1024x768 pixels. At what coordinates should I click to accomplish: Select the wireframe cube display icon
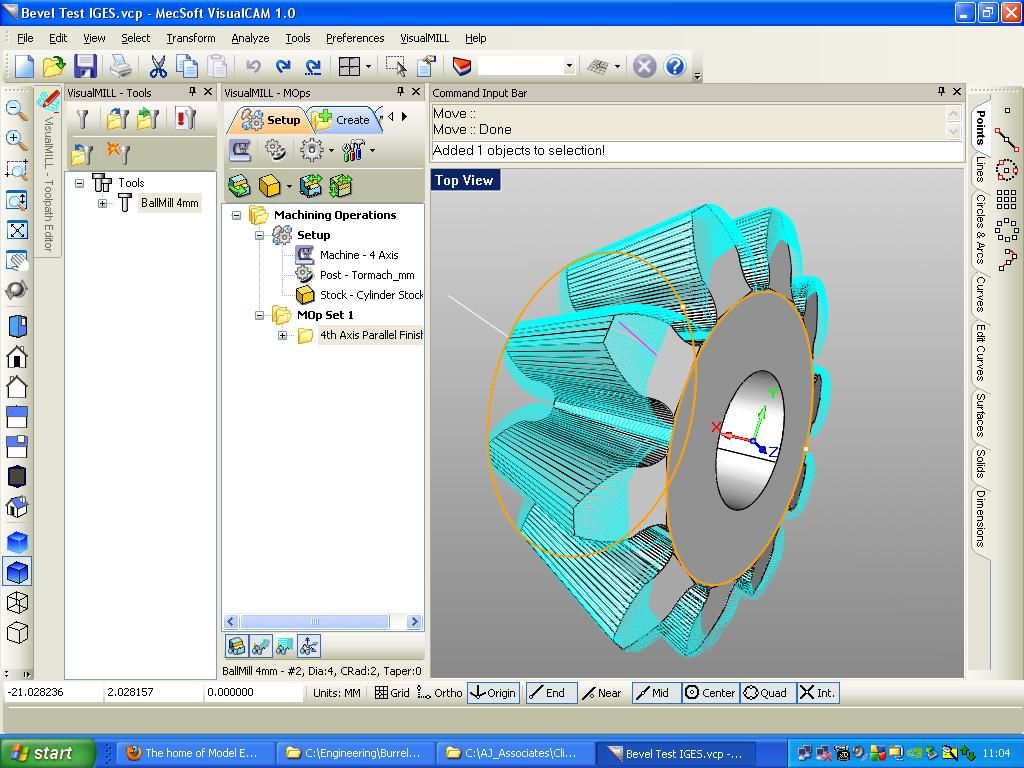17,602
